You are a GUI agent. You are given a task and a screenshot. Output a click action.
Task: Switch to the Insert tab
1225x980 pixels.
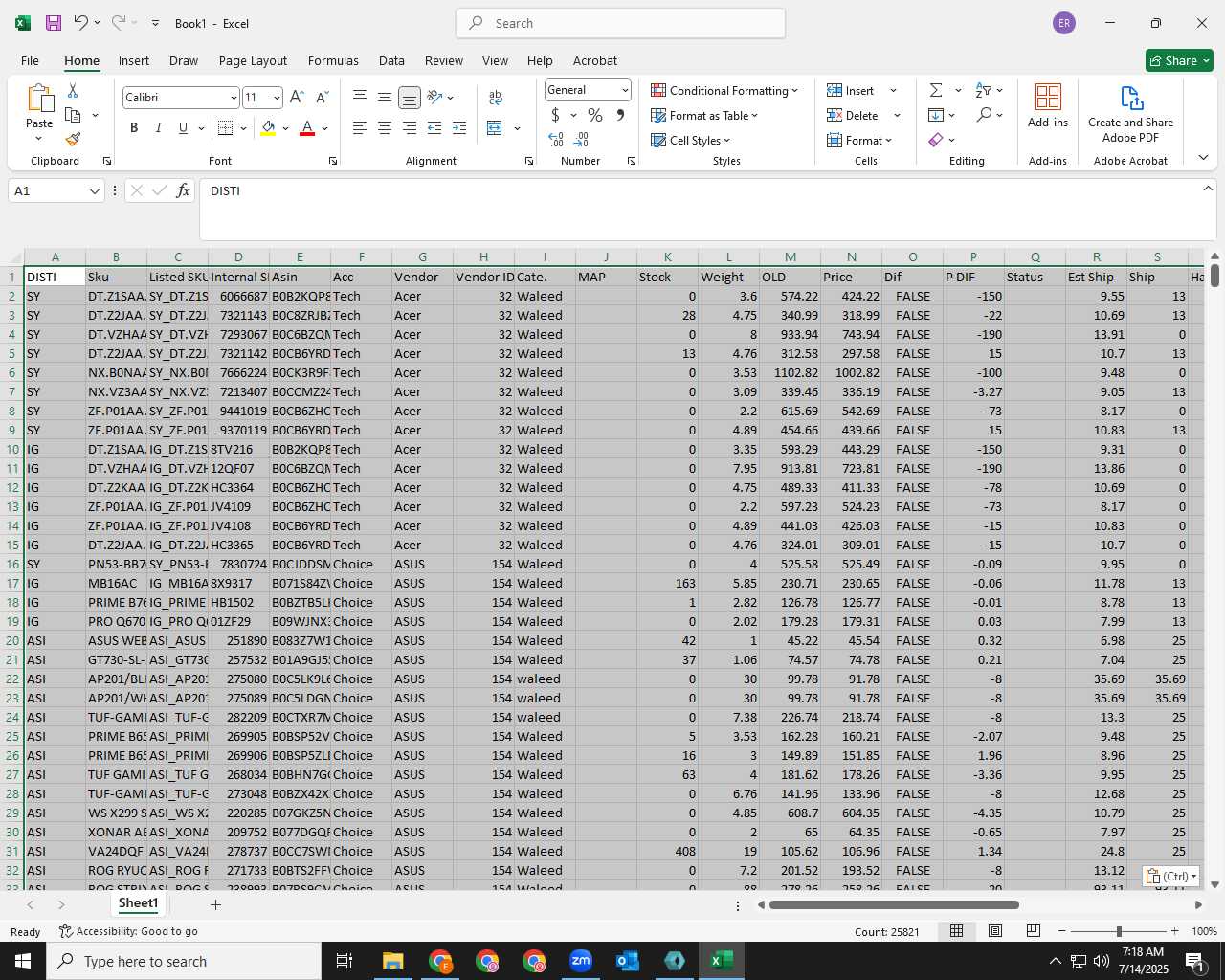point(134,60)
